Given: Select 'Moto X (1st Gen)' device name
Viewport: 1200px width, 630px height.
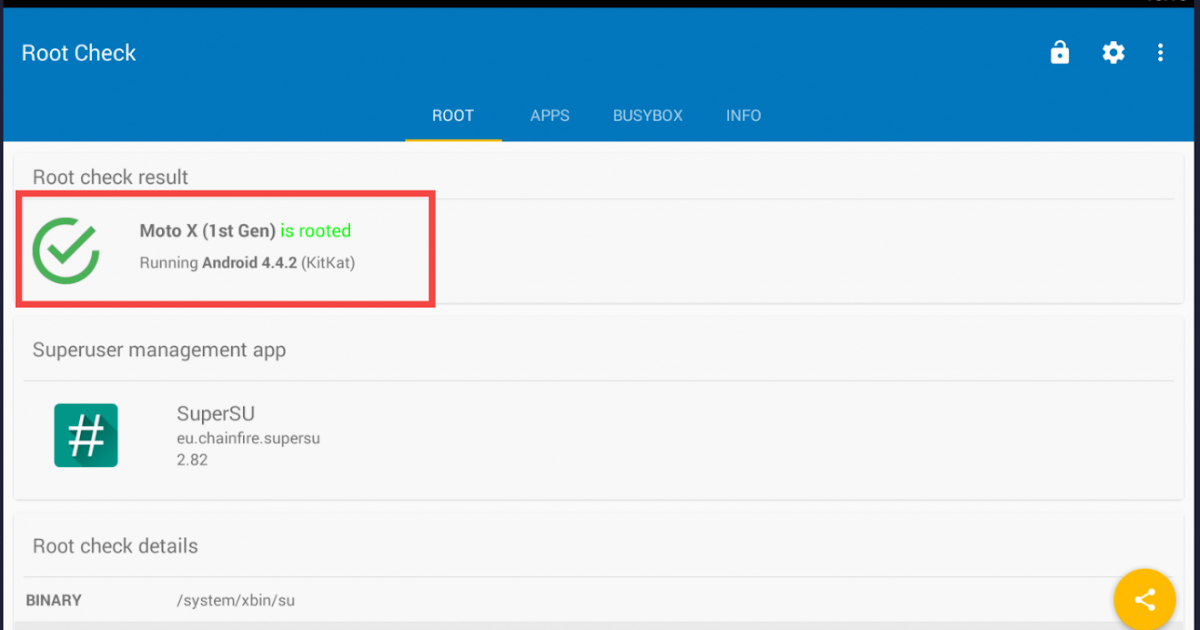Looking at the screenshot, I should [x=208, y=231].
